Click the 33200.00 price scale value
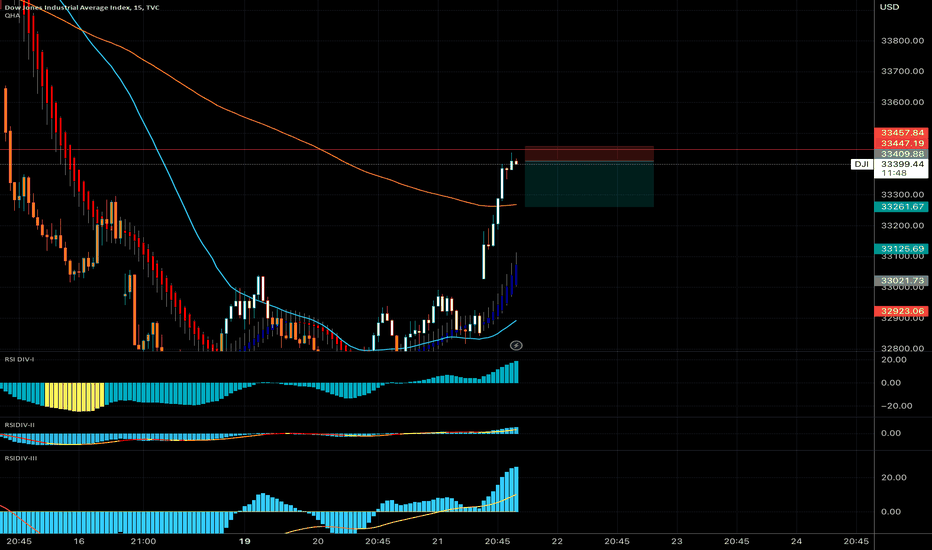This screenshot has width=932, height=550. click(x=902, y=226)
